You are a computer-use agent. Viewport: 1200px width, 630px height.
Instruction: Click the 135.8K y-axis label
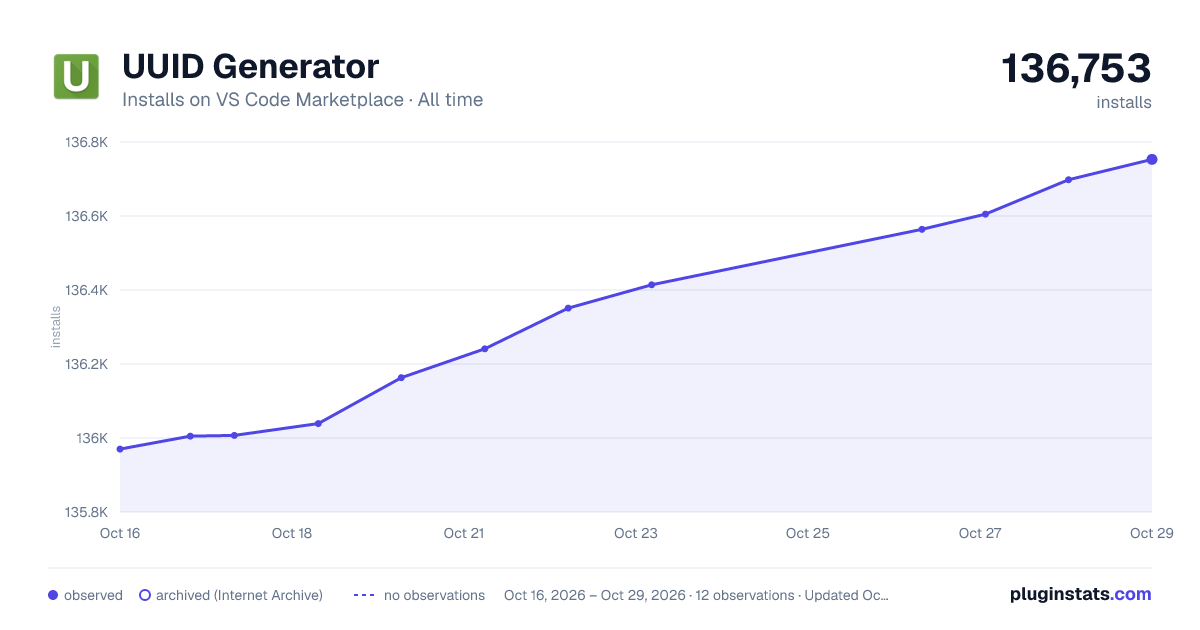86,513
